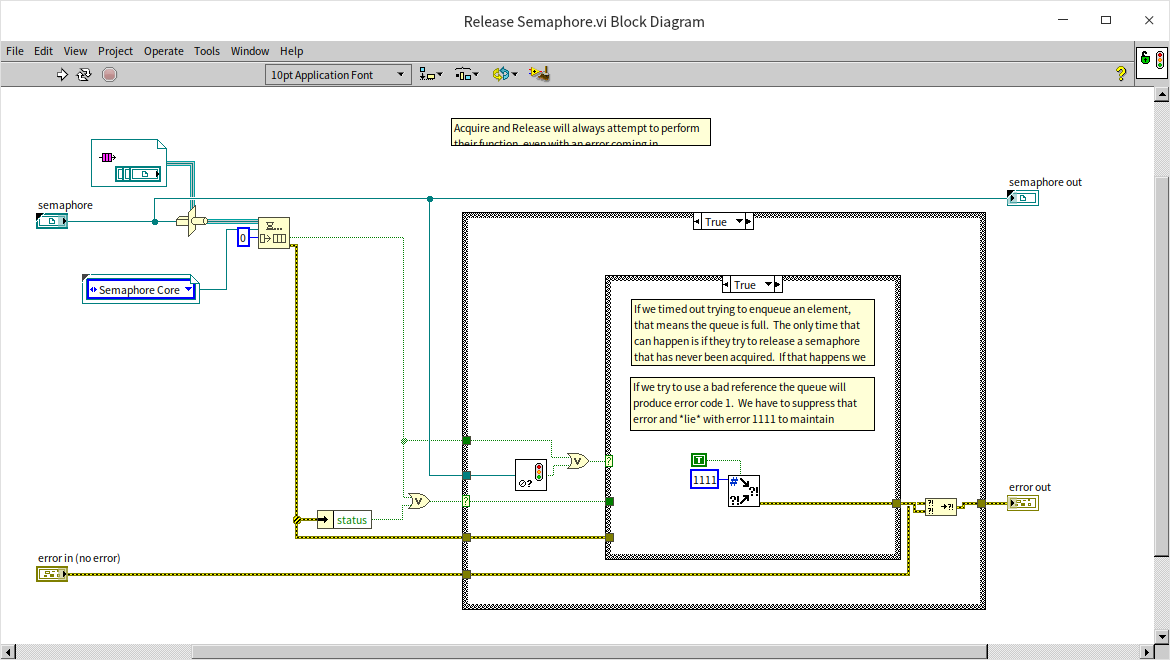Open the Tools menu
Image resolution: width=1170 pixels, height=660 pixels.
207,51
